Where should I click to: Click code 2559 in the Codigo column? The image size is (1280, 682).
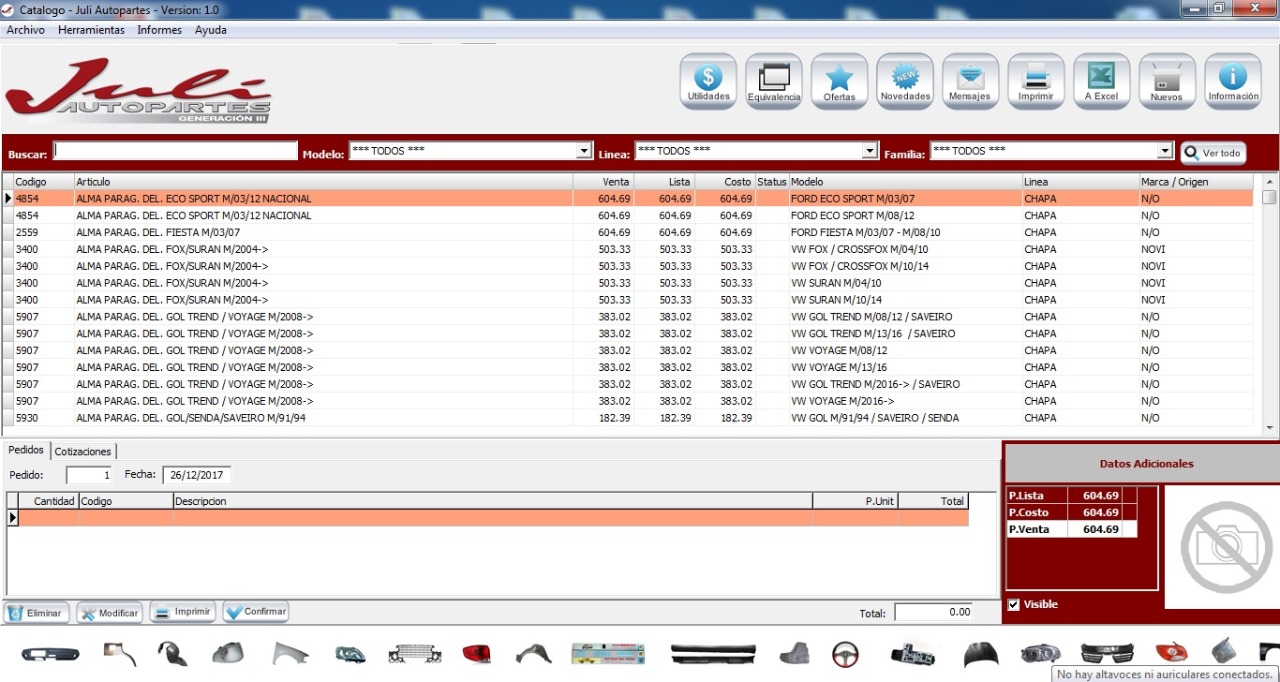coord(27,233)
